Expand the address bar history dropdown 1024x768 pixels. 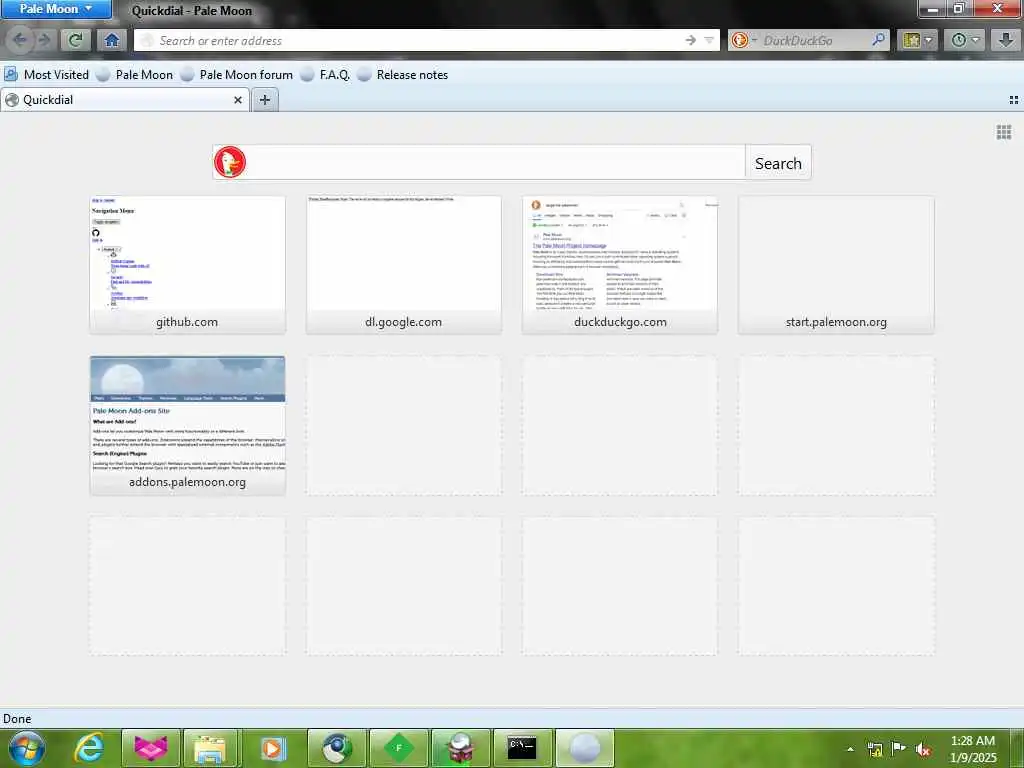click(x=709, y=40)
